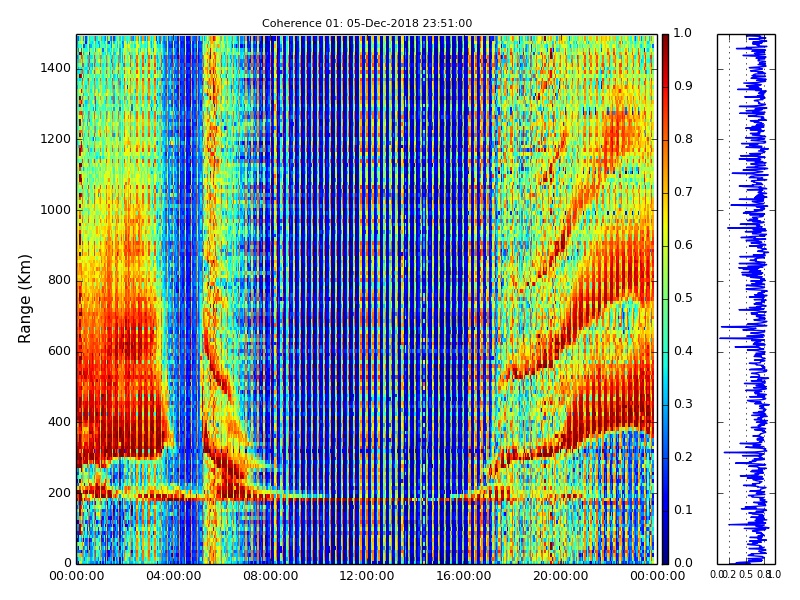800x600 pixels.
Task: Click the 1400 range tick label
Action: pyautogui.click(x=56, y=68)
